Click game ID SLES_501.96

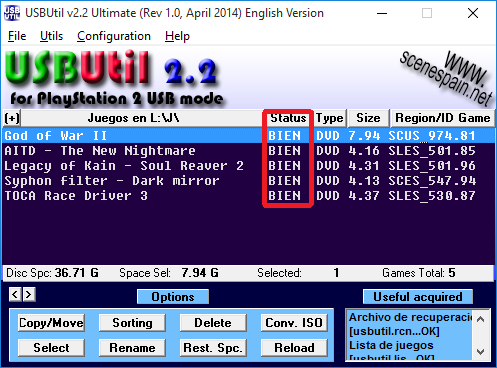[x=432, y=166]
